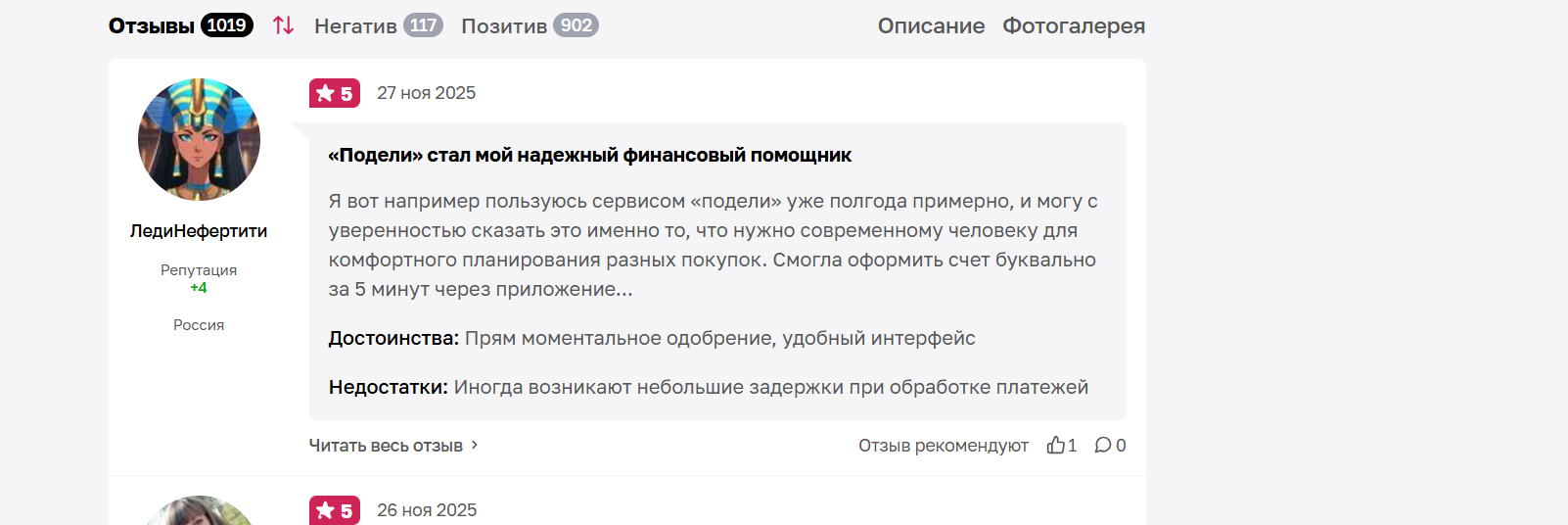Open the Фотогалерея tab
1568x525 pixels.
pyautogui.click(x=1073, y=25)
